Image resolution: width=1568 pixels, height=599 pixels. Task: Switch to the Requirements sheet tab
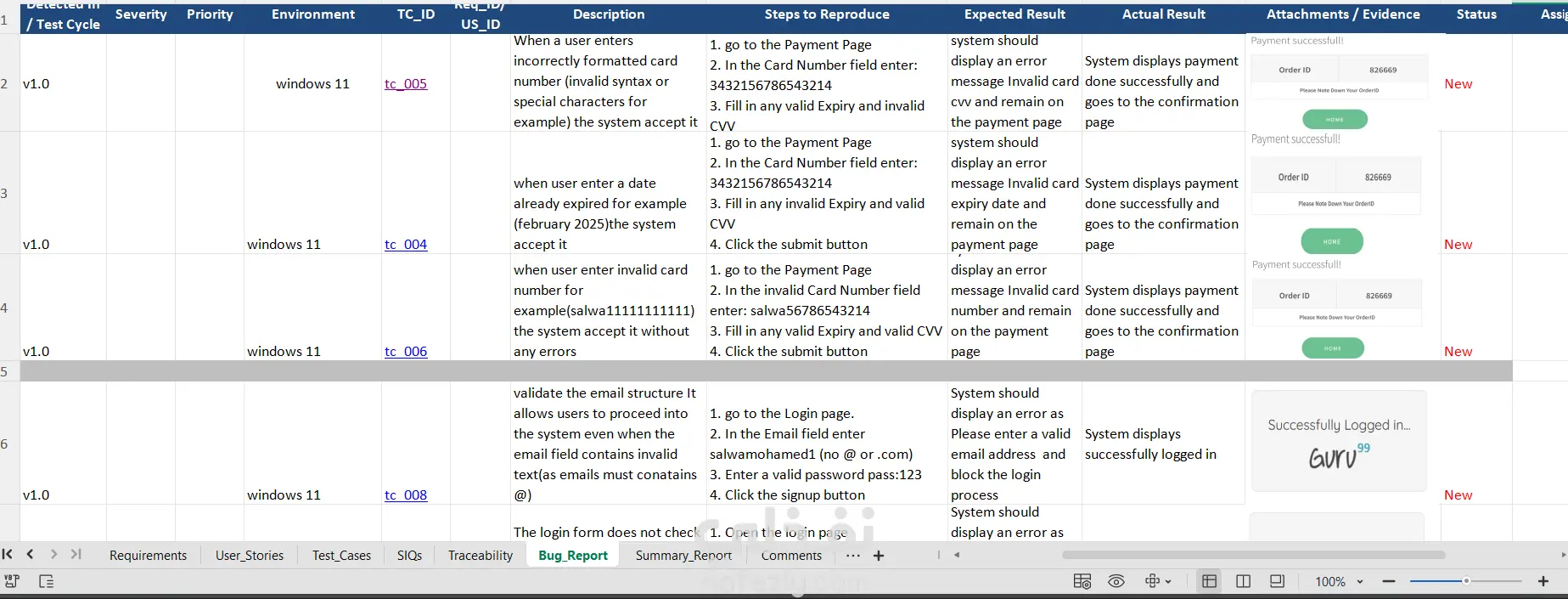148,556
